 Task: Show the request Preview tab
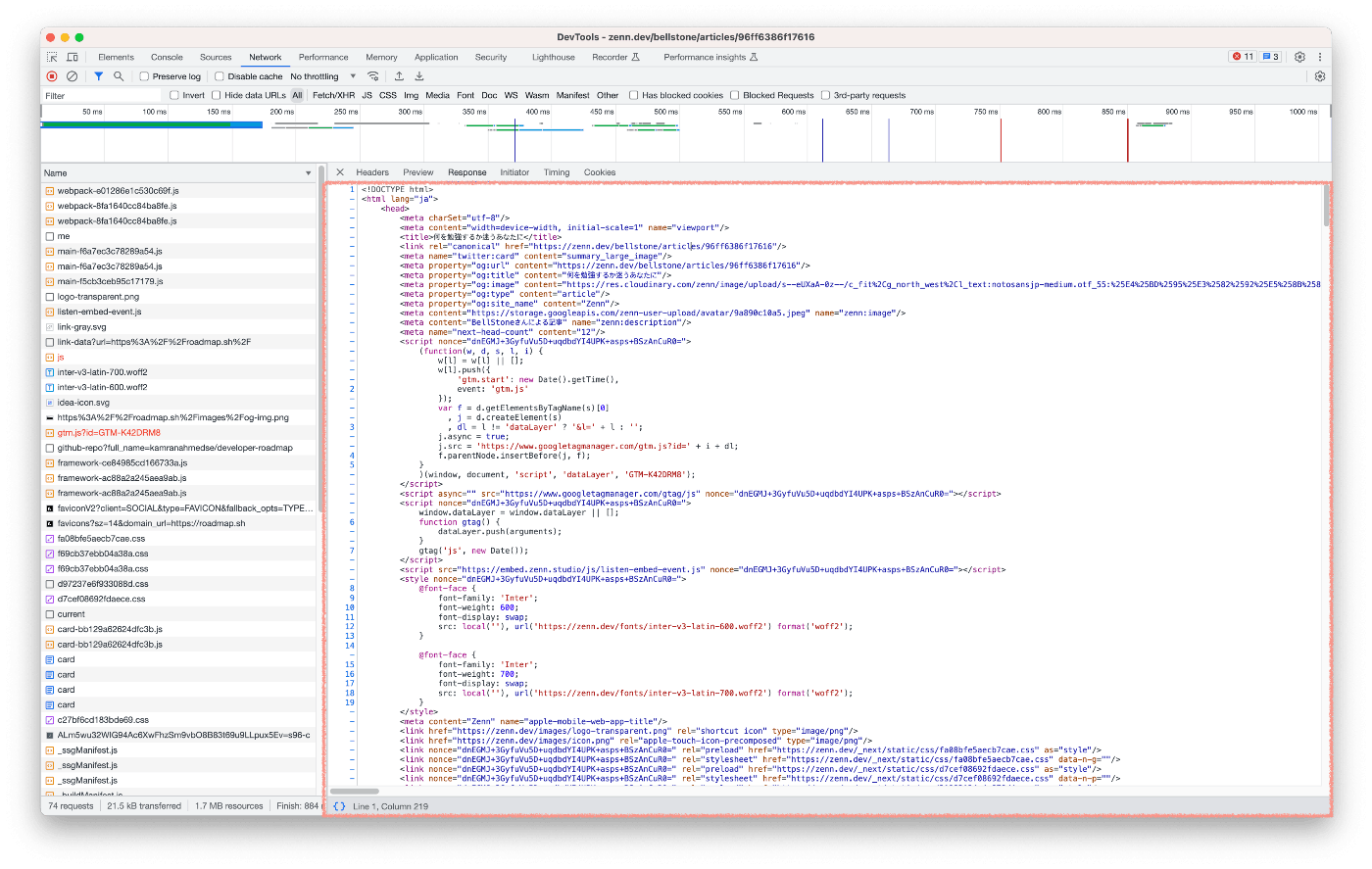coord(418,172)
